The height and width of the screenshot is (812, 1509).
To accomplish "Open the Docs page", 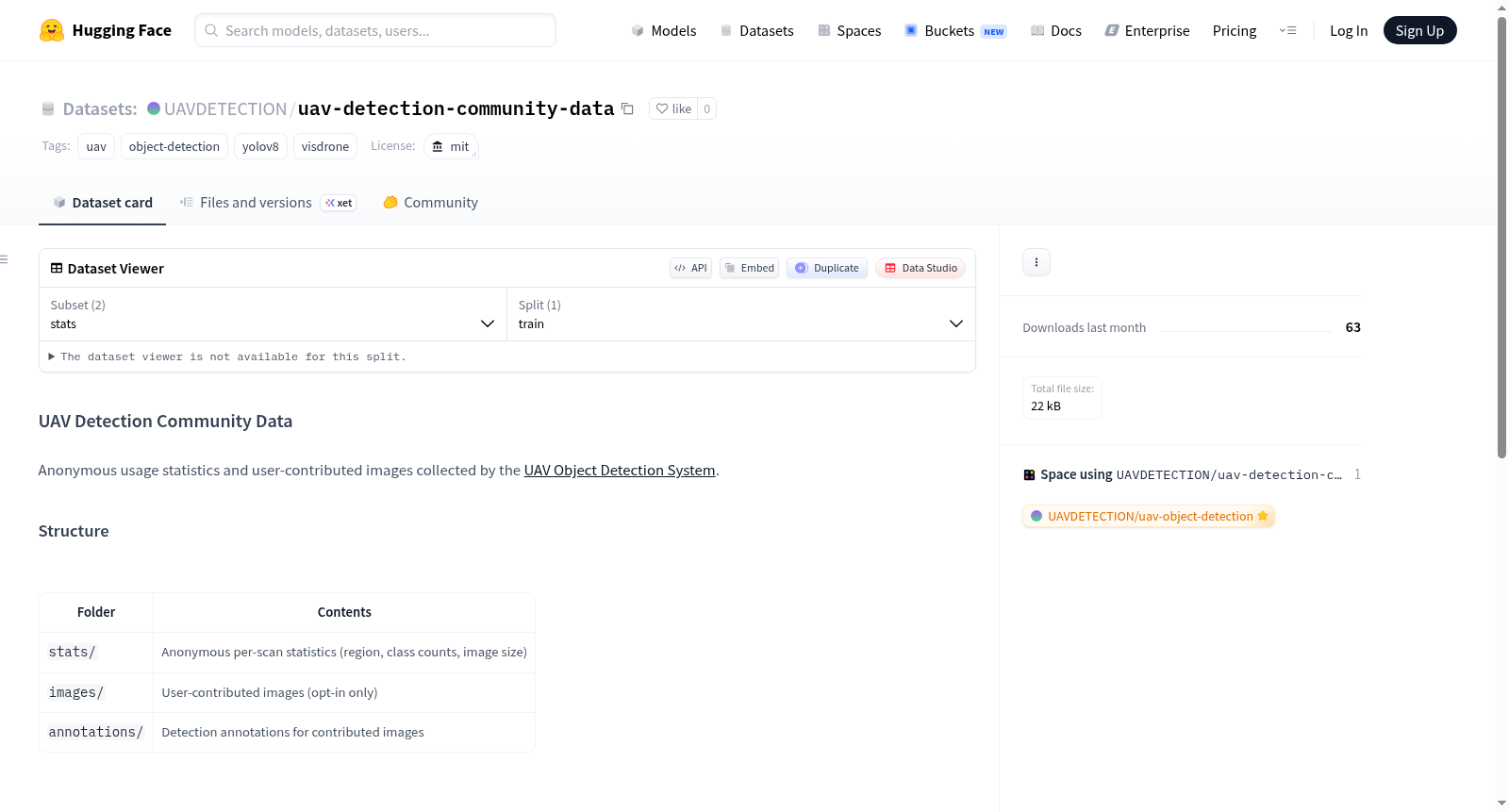I will pos(1056,30).
